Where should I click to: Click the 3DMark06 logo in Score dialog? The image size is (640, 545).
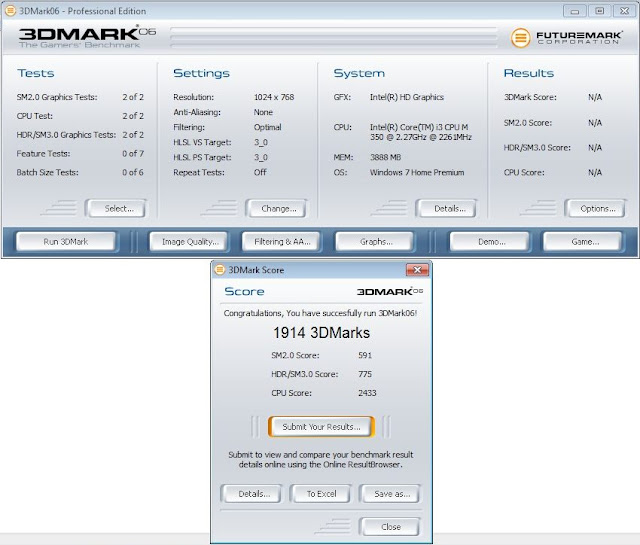tap(390, 291)
